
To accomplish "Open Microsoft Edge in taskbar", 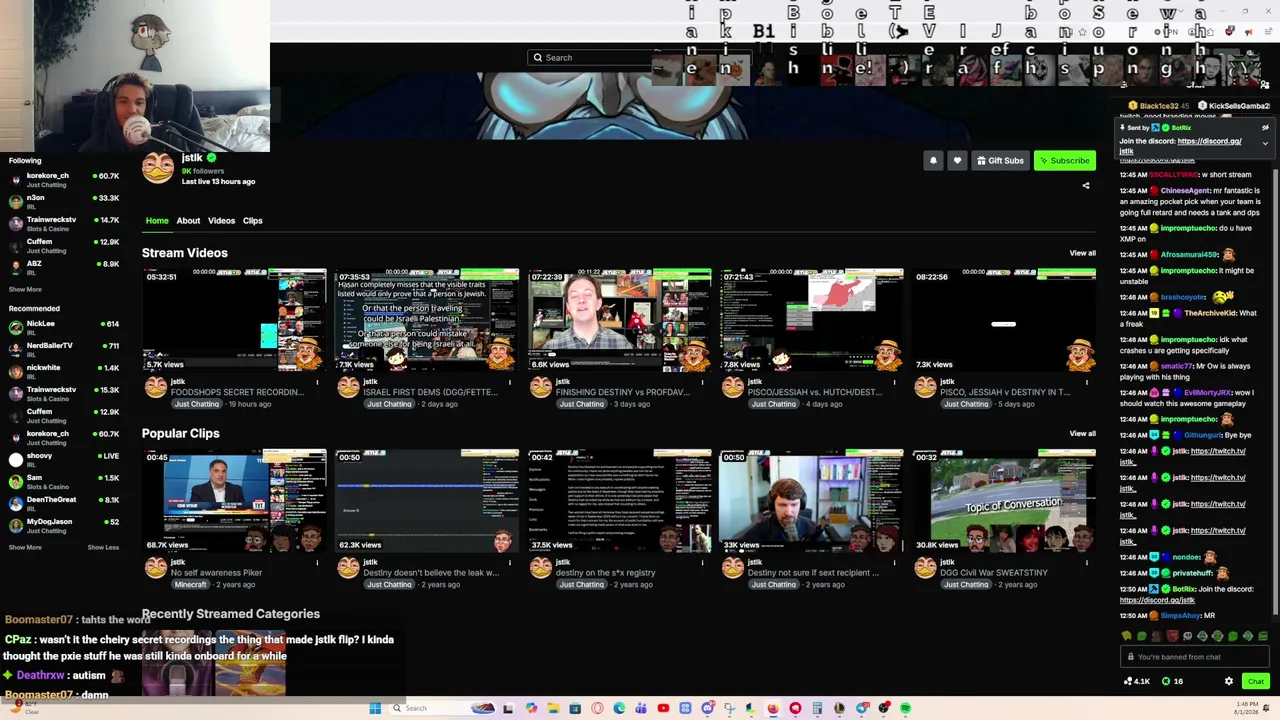I will pos(619,708).
